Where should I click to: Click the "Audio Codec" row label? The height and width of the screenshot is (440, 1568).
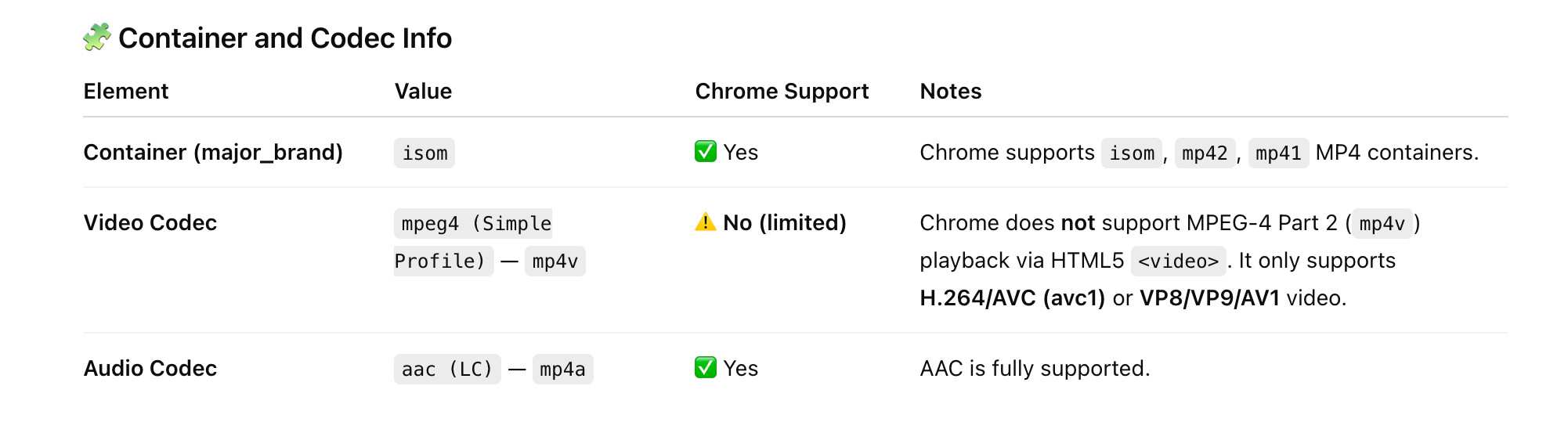pyautogui.click(x=150, y=369)
